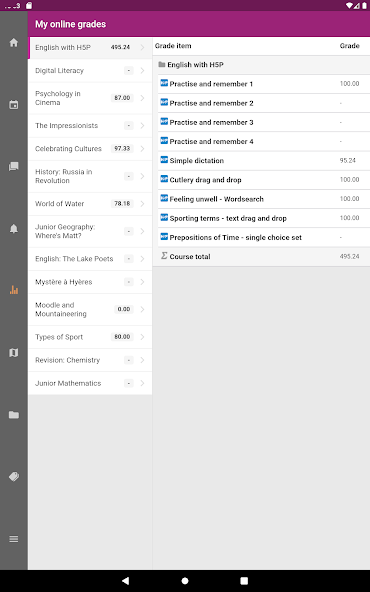Expand the World of Water chevron
This screenshot has width=370, height=592.
point(142,204)
